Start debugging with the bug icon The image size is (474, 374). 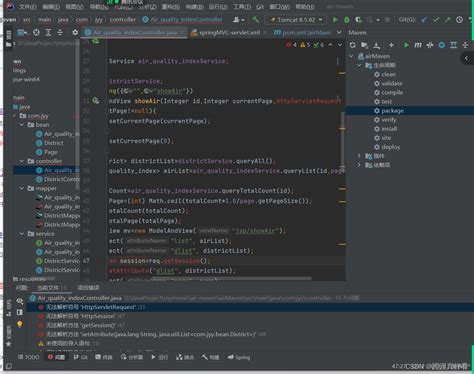point(347,20)
